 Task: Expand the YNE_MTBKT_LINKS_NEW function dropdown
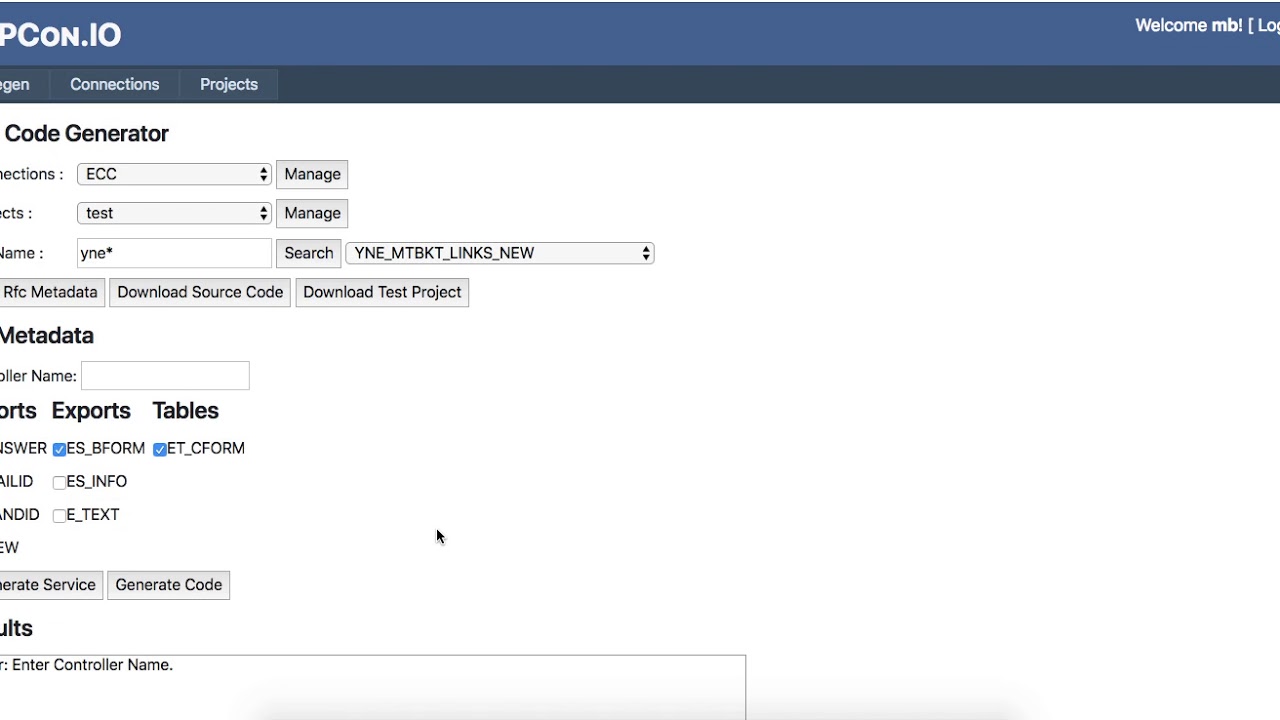click(500, 253)
